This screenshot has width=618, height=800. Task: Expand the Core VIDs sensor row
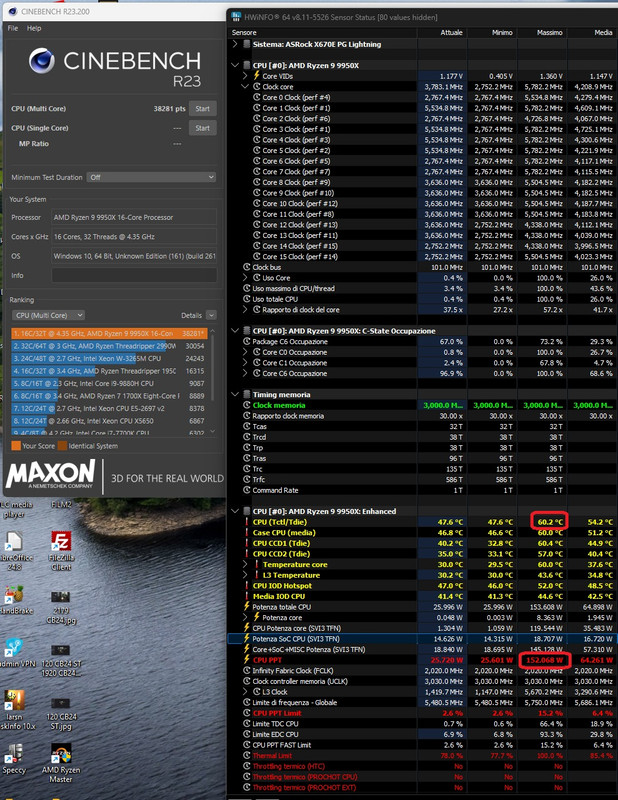[245, 76]
